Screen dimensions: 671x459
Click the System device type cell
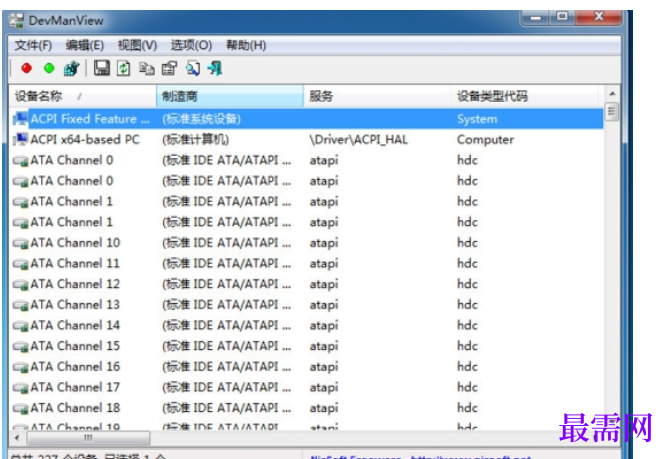tap(477, 119)
